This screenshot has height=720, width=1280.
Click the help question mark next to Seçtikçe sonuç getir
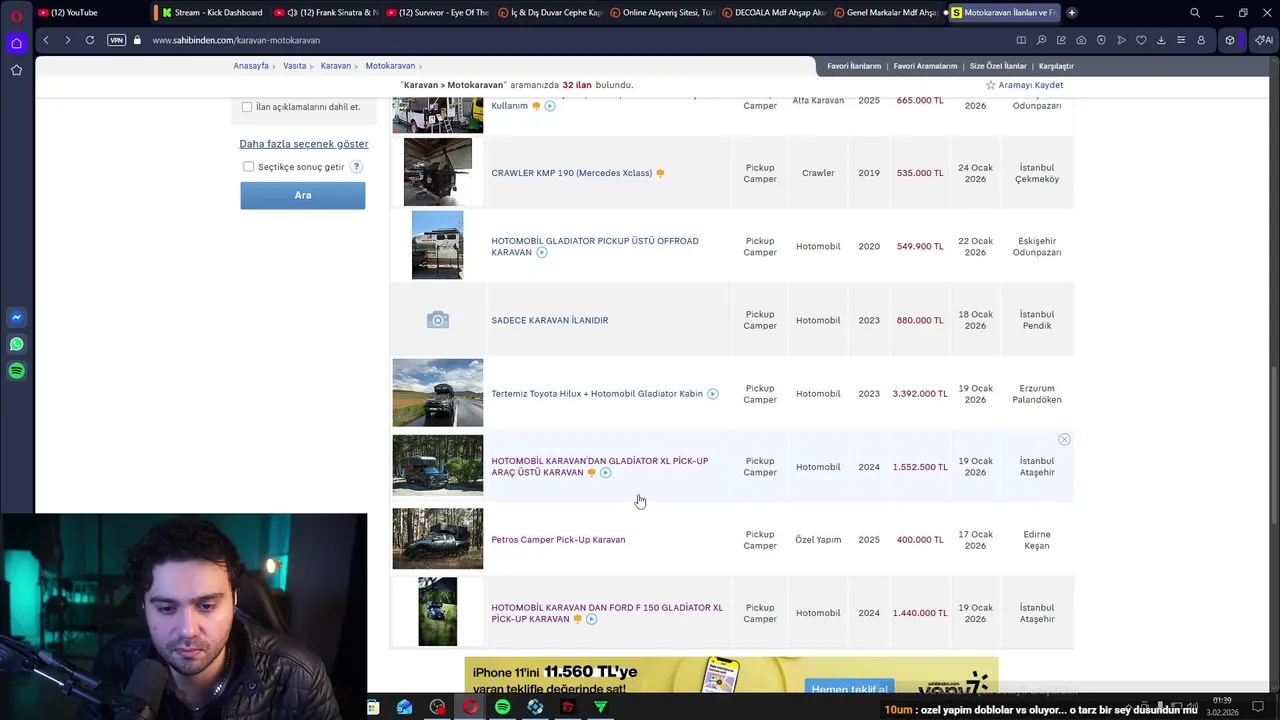[x=356, y=167]
